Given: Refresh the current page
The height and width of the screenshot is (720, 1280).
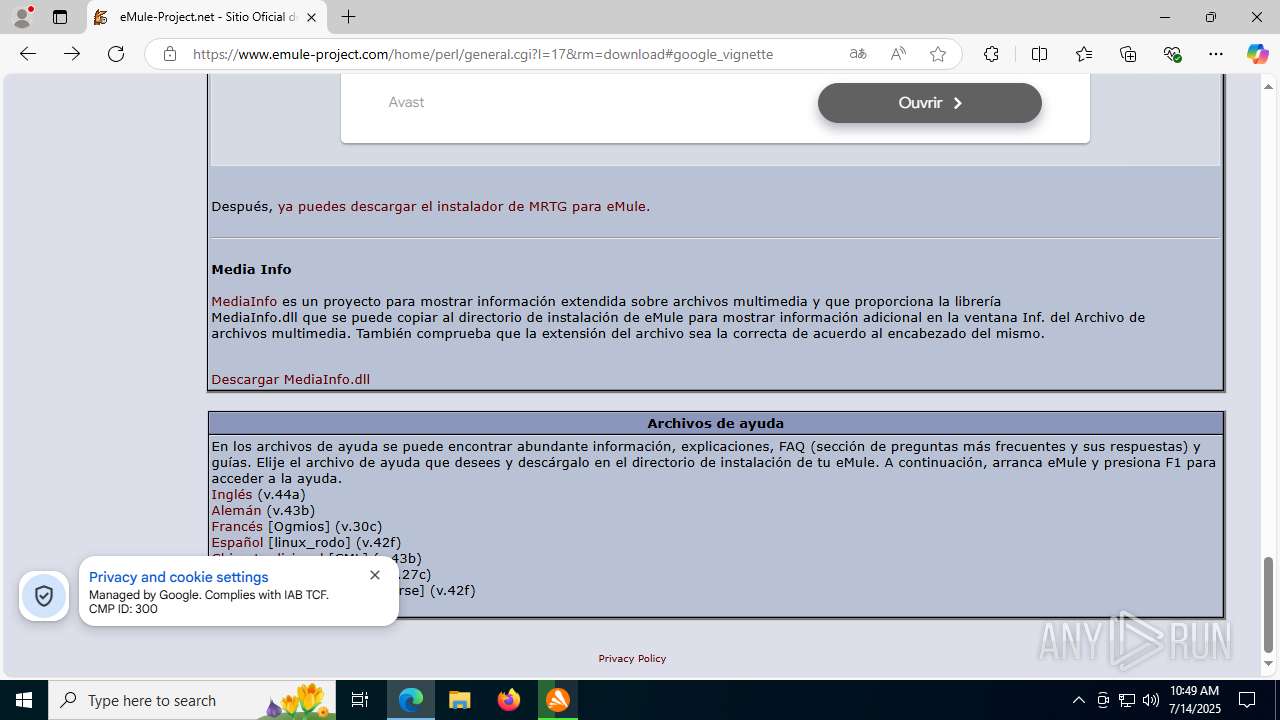Looking at the screenshot, I should (116, 54).
